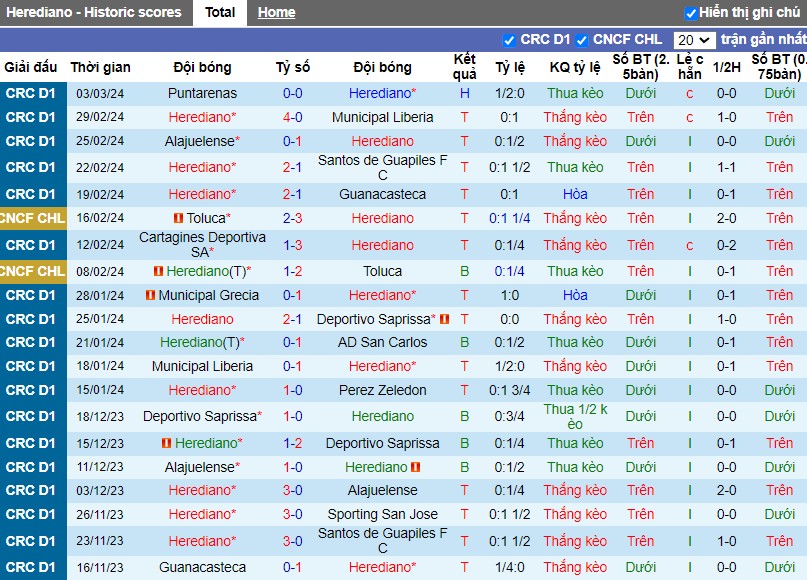The image size is (807, 580).
Task: Click Toluca away team on 08/02/24
Action: tap(382, 271)
